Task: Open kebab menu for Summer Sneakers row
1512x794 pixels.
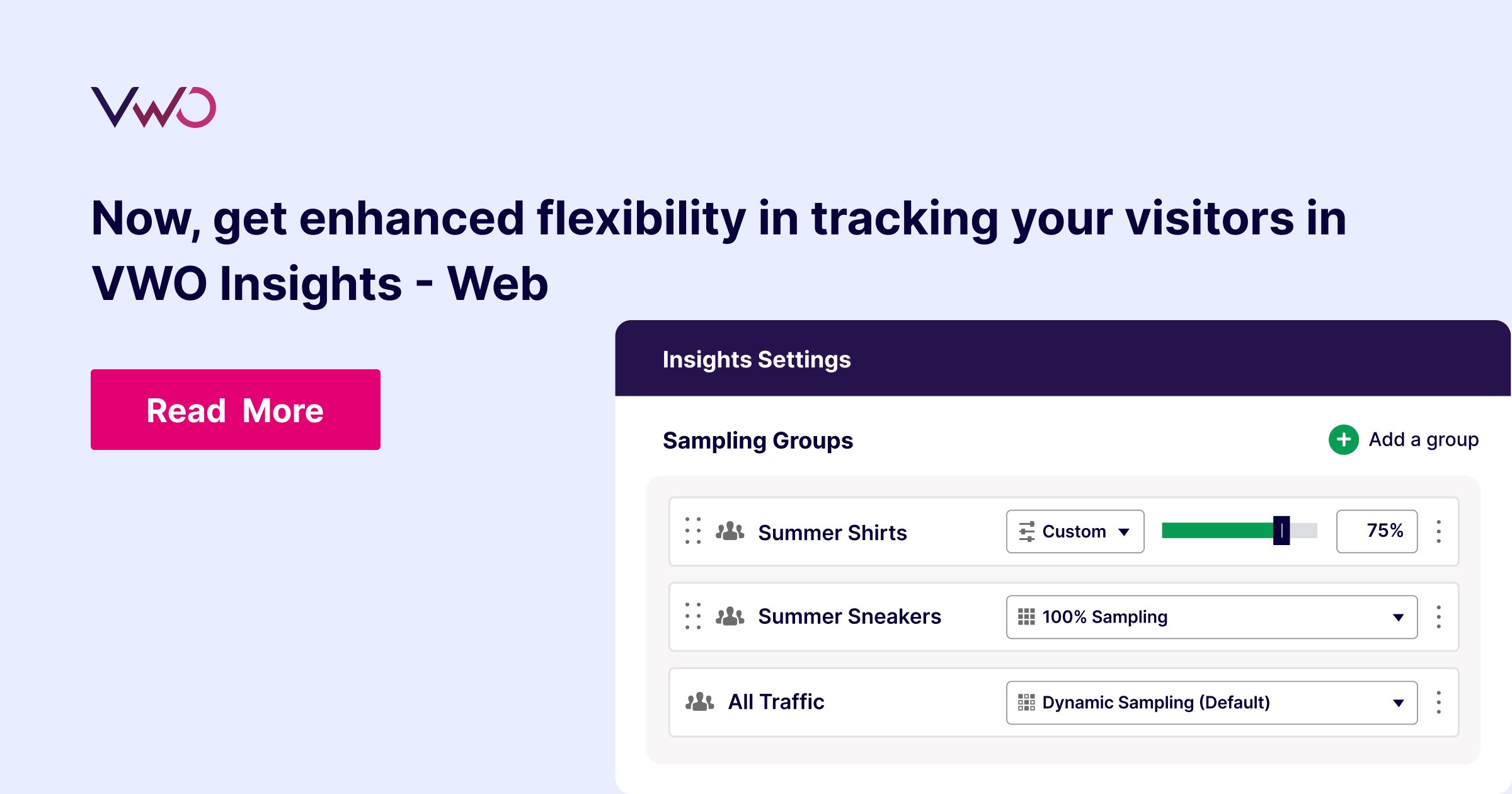Action: click(1438, 617)
